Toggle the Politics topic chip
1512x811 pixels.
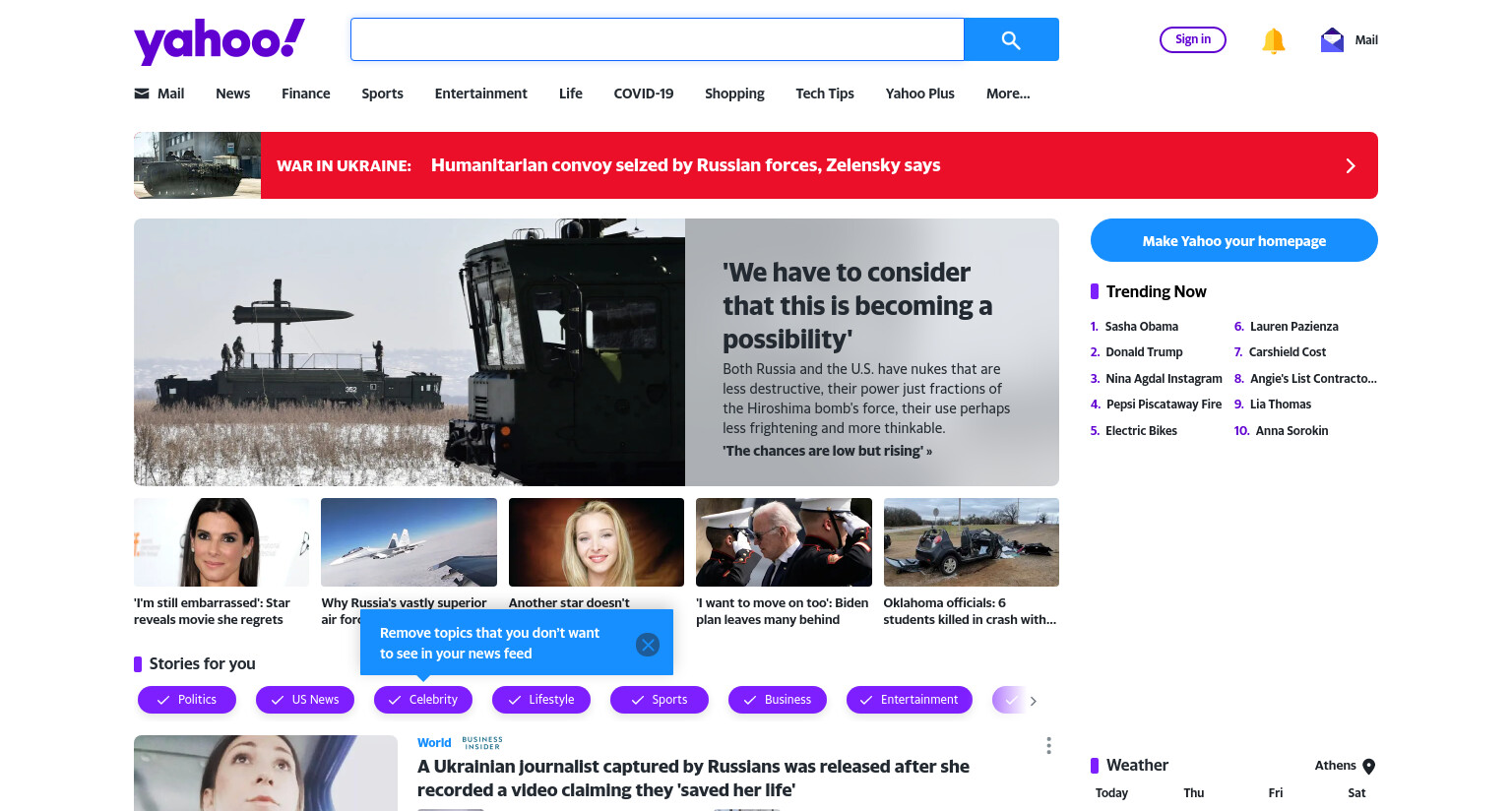click(187, 700)
